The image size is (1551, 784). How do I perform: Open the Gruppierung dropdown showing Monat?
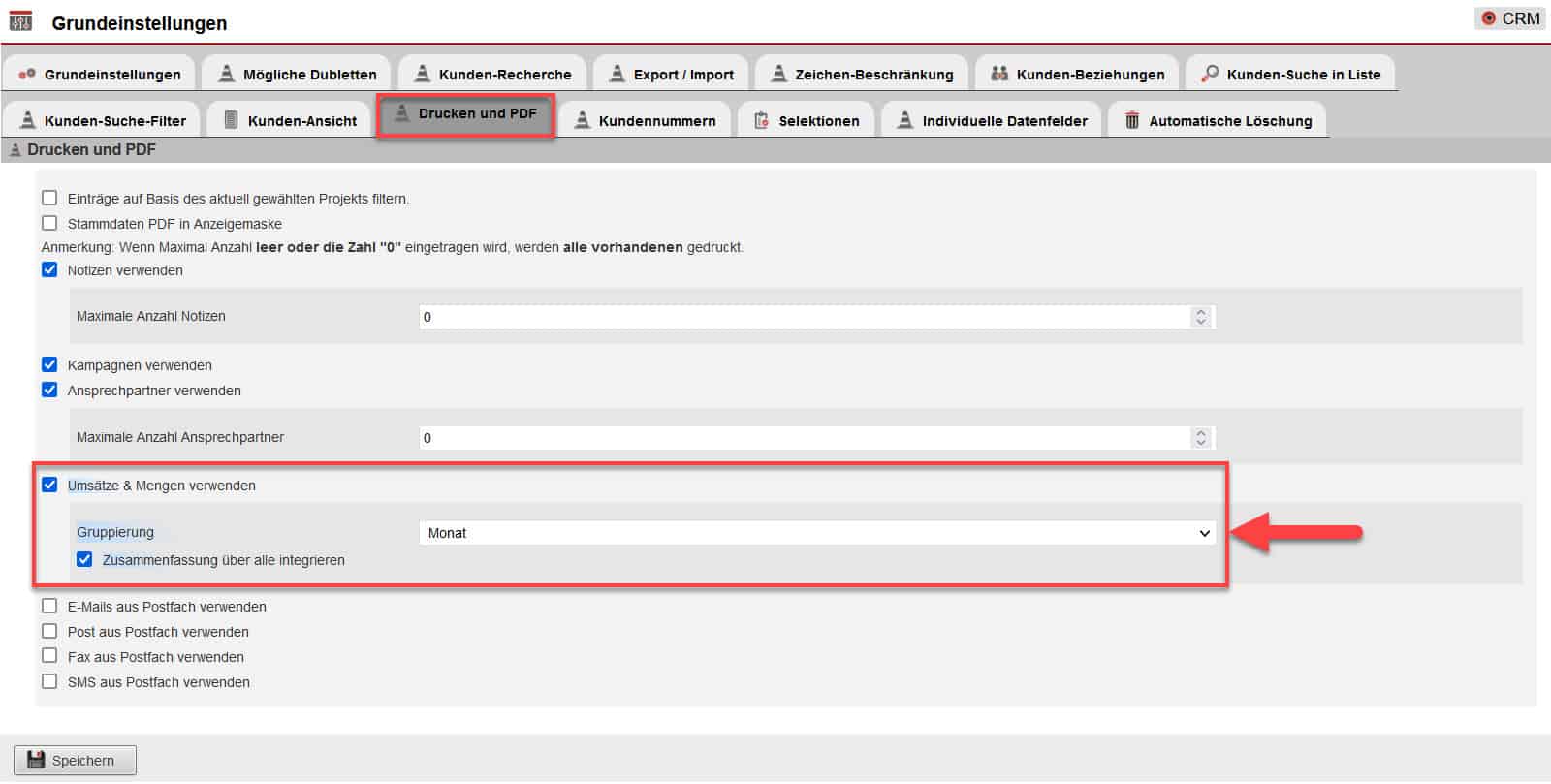pyautogui.click(x=816, y=533)
